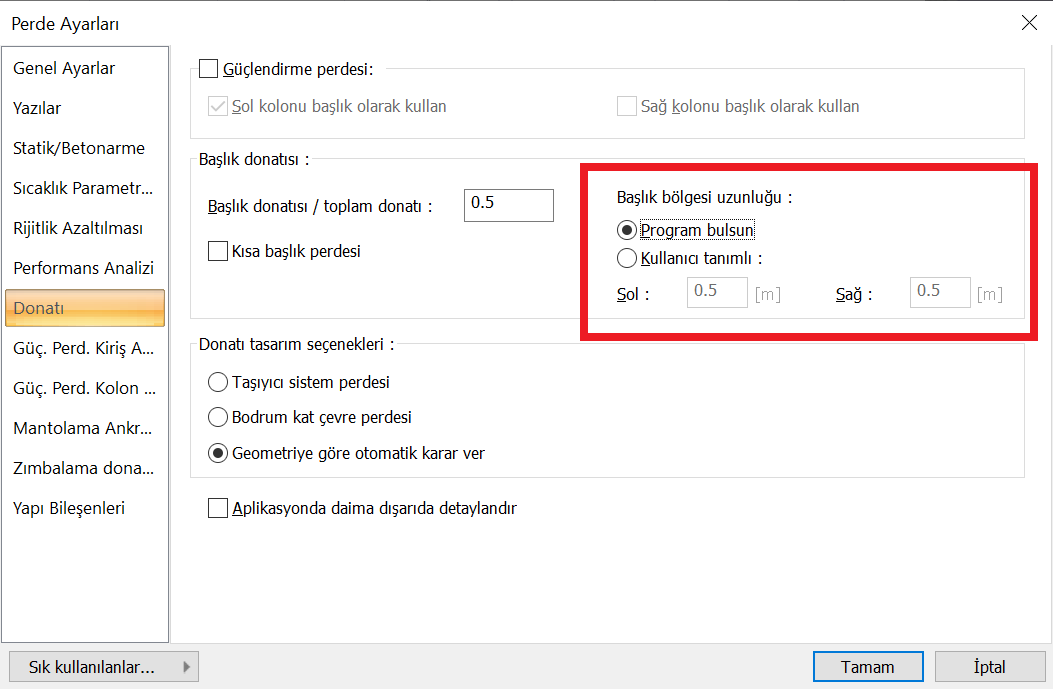This screenshot has width=1054, height=691.
Task: Click the Tamam button
Action: (x=867, y=667)
